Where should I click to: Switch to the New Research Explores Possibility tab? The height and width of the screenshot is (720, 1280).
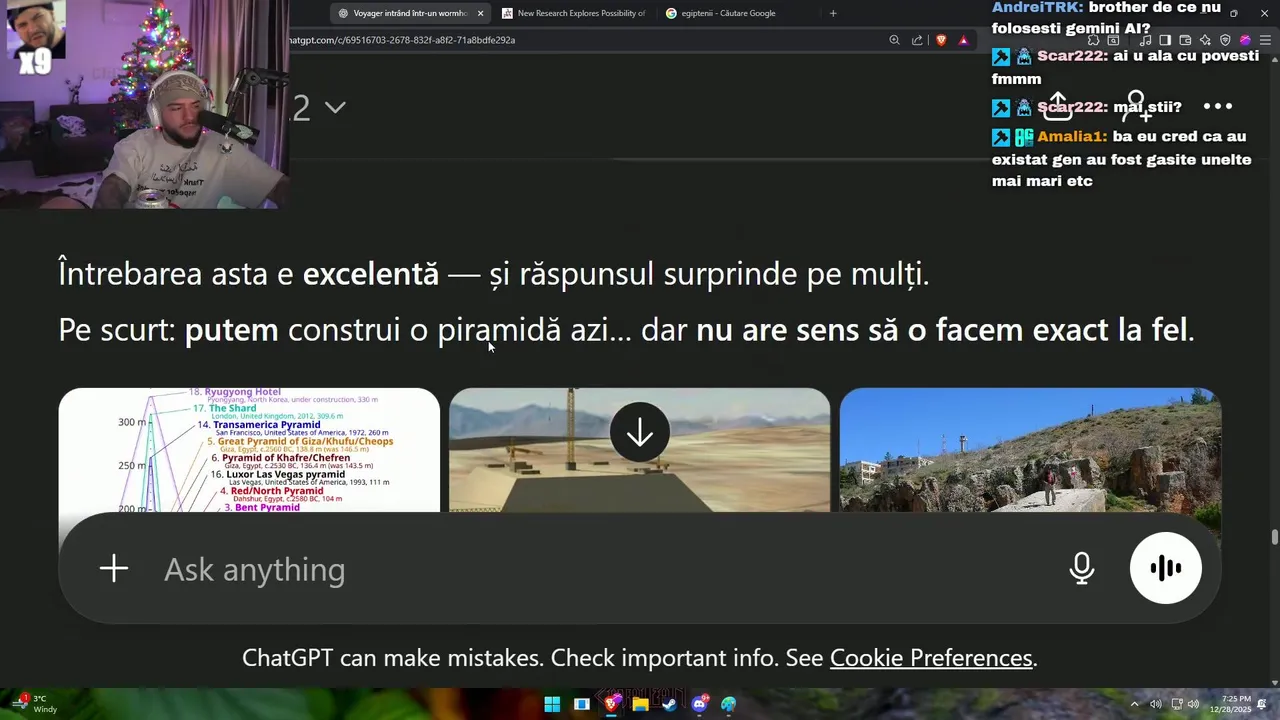click(x=573, y=13)
